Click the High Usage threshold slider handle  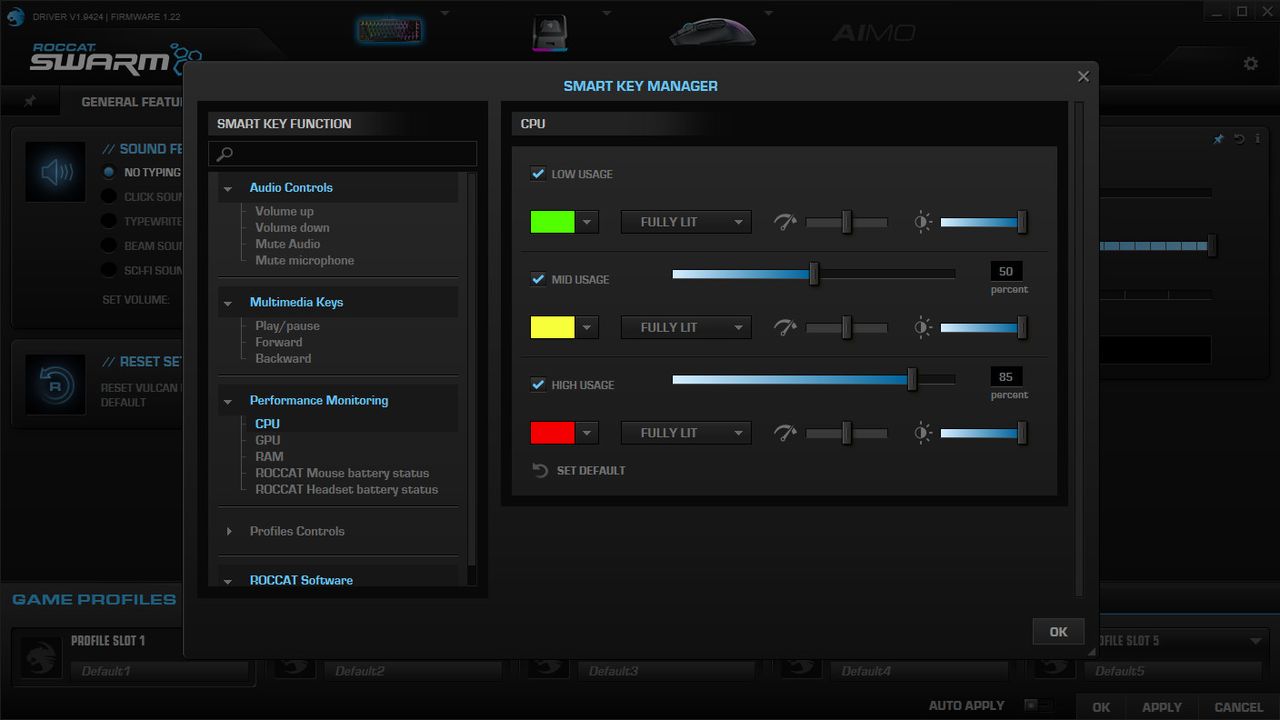pyautogui.click(x=912, y=379)
